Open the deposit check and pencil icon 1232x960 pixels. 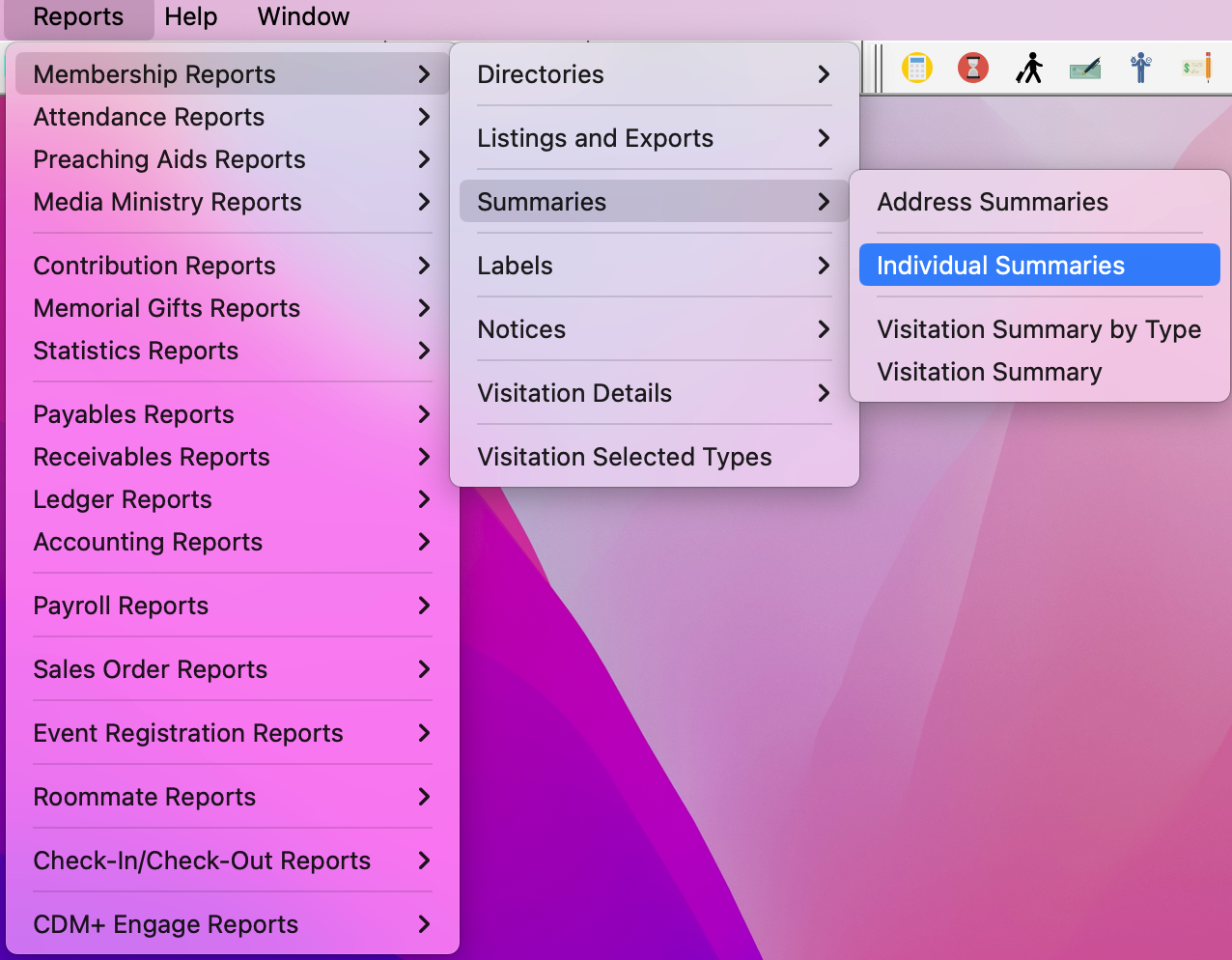pyautogui.click(x=1084, y=68)
